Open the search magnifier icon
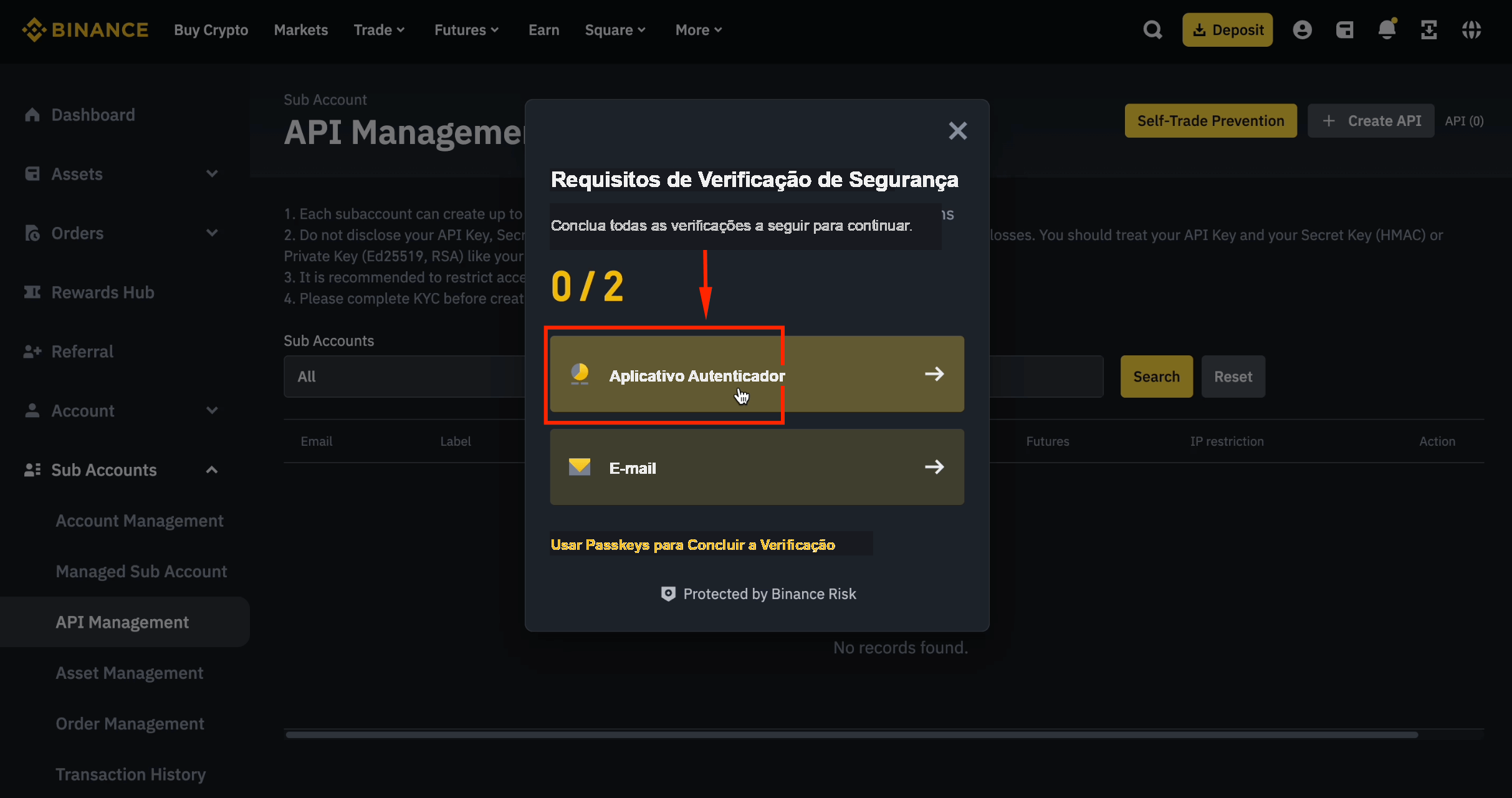Viewport: 1512px width, 798px height. pos(1152,30)
